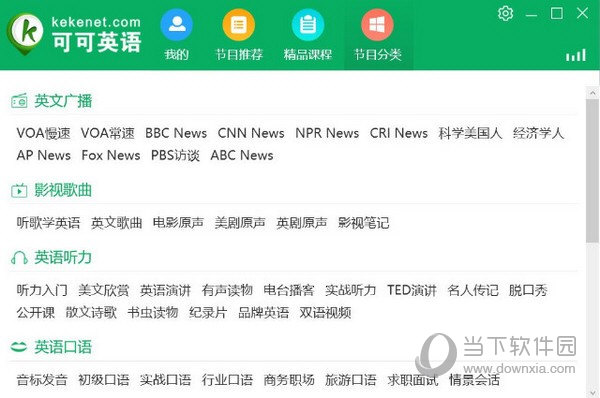Click the signal bars icon in header
The width and height of the screenshot is (600, 398).
(576, 55)
